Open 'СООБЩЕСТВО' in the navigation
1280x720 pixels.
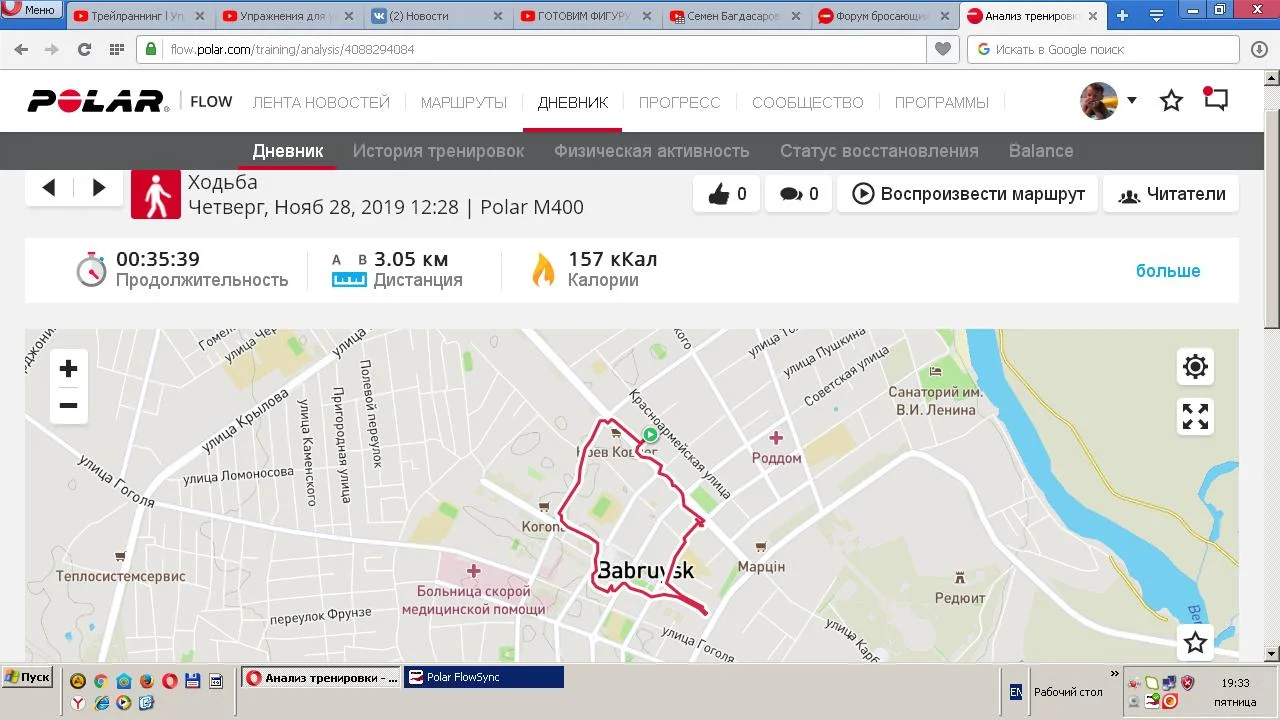[x=808, y=102]
